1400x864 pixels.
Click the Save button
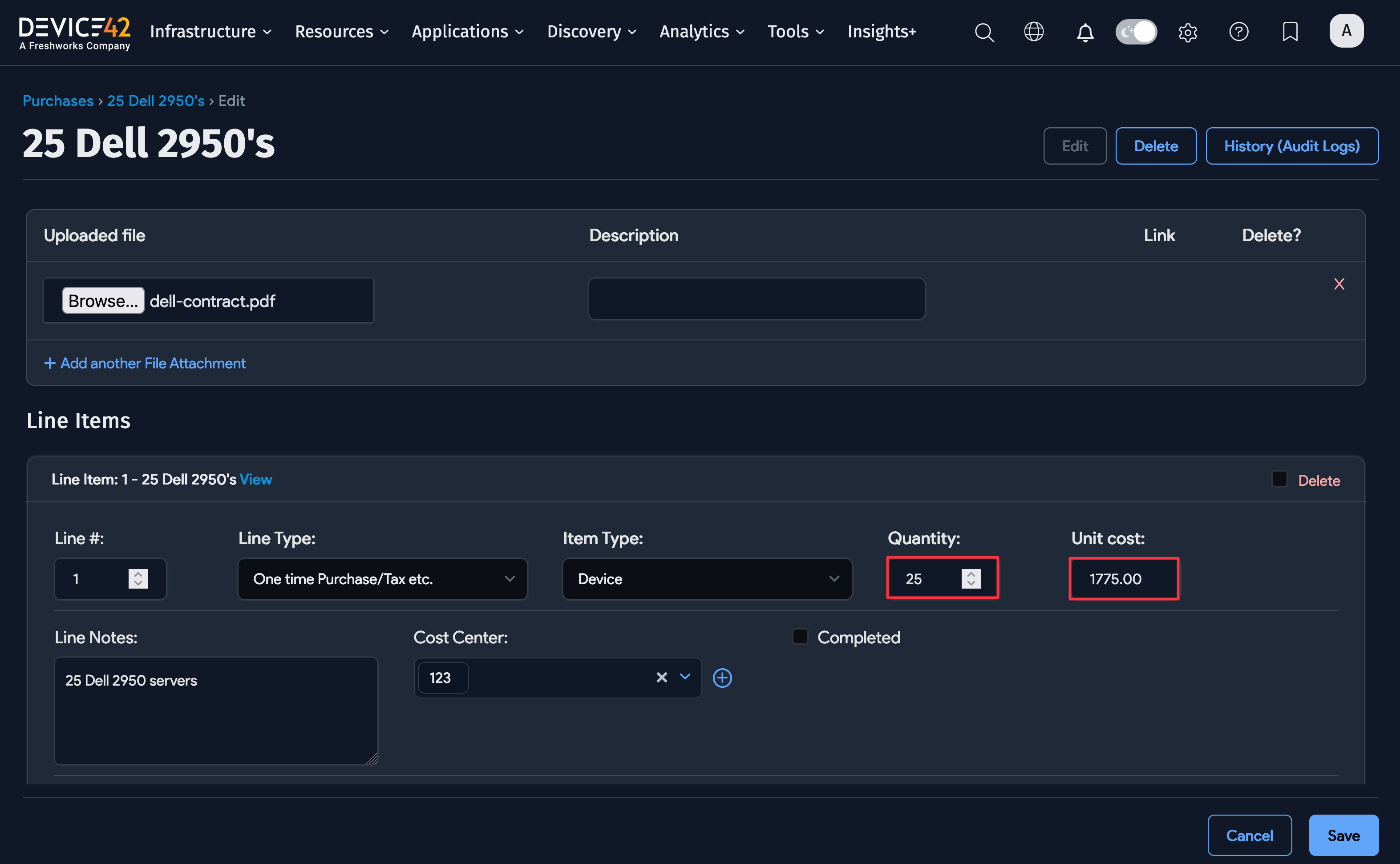pos(1343,835)
